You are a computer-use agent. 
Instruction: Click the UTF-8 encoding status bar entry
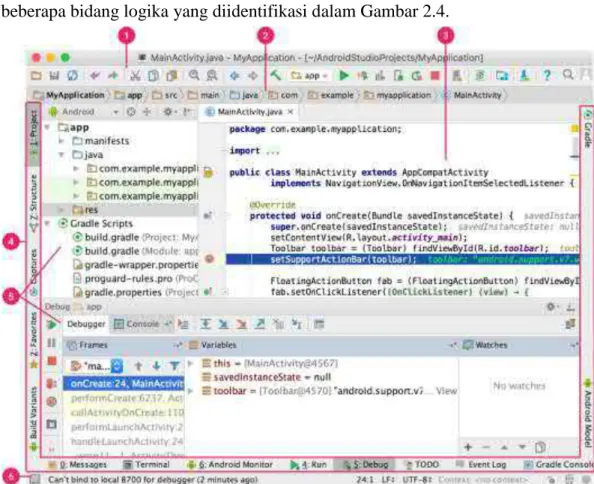point(417,480)
